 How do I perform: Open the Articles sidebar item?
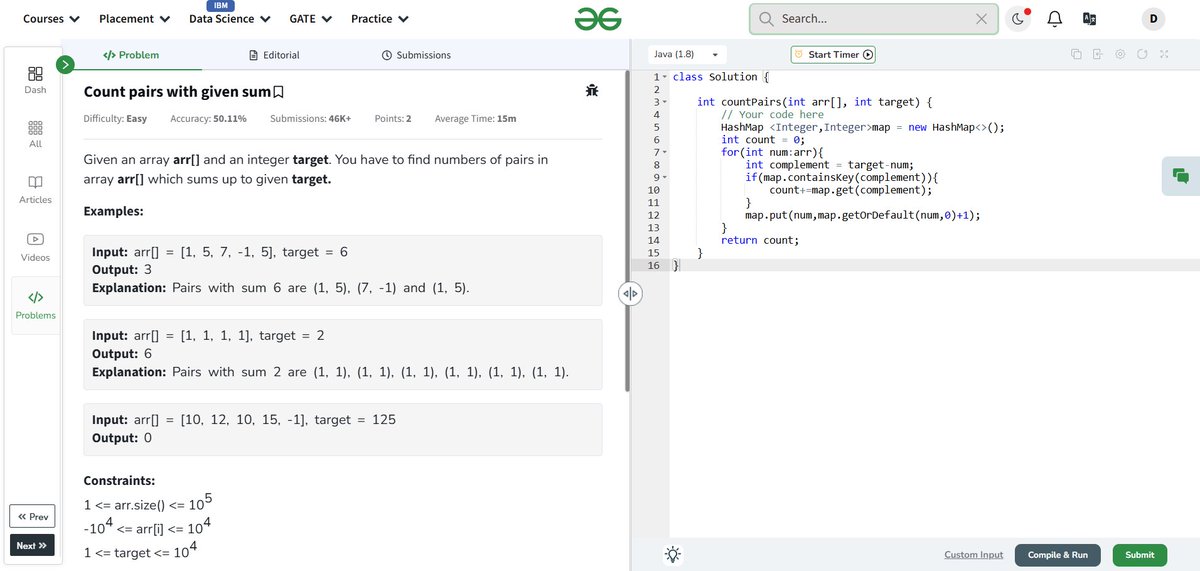point(35,190)
